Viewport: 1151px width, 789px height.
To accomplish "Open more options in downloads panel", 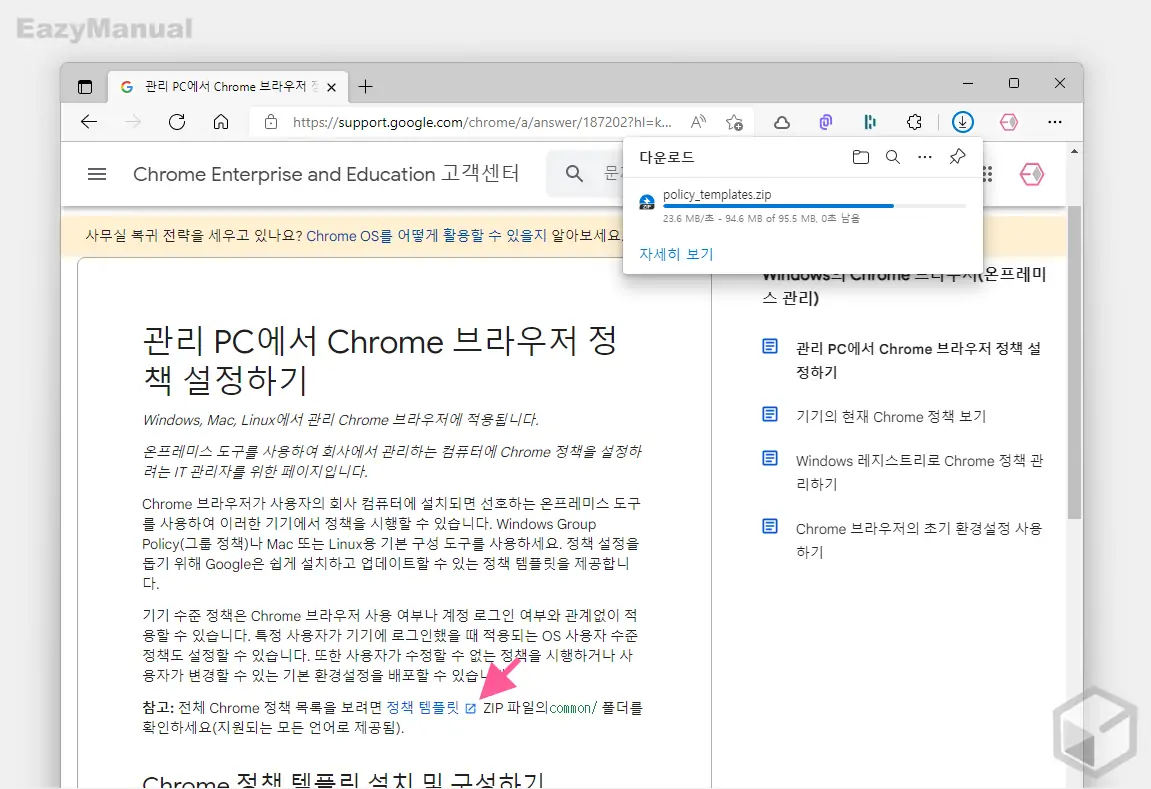I will (925, 157).
